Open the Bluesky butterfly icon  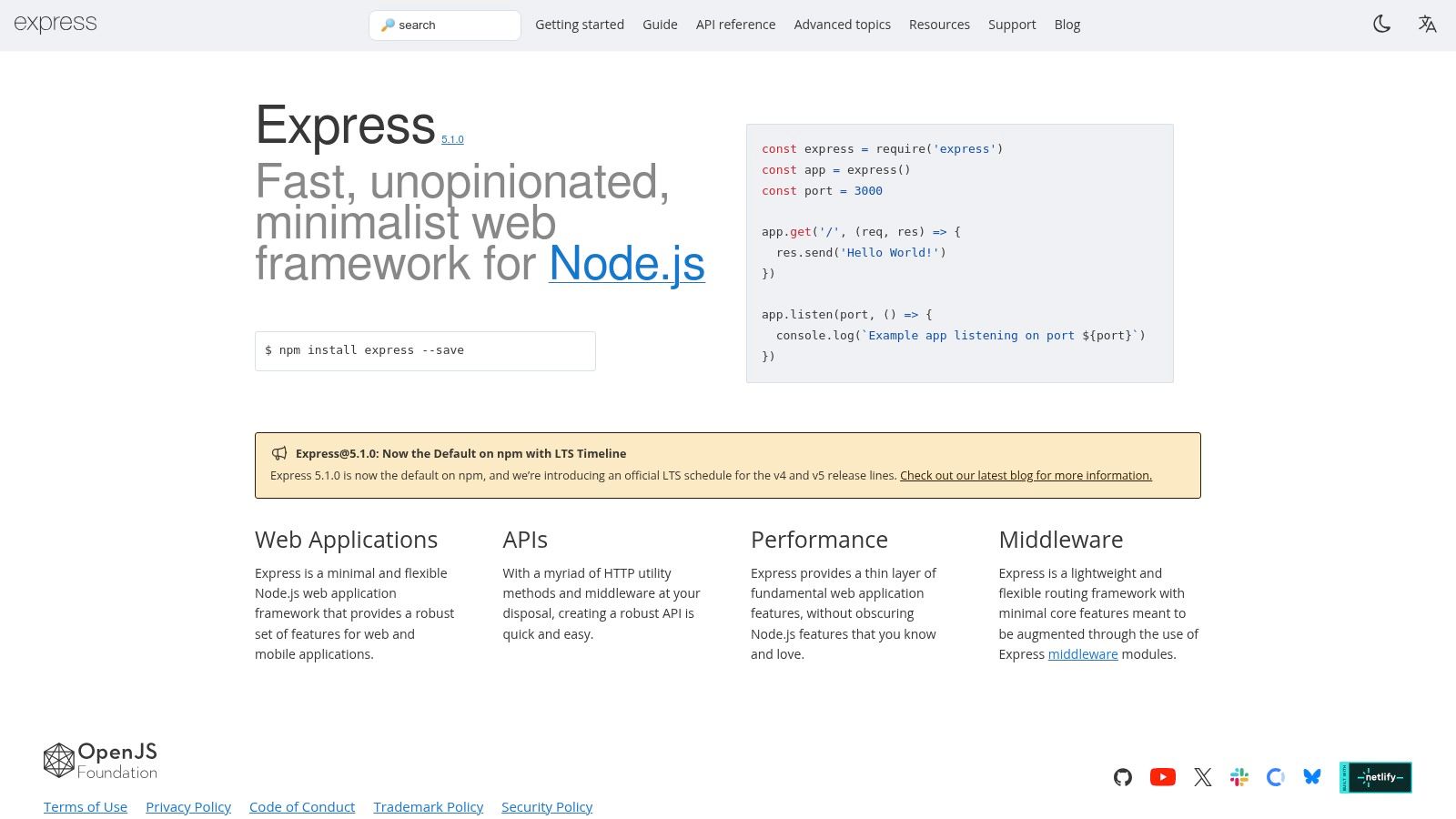point(1311,777)
